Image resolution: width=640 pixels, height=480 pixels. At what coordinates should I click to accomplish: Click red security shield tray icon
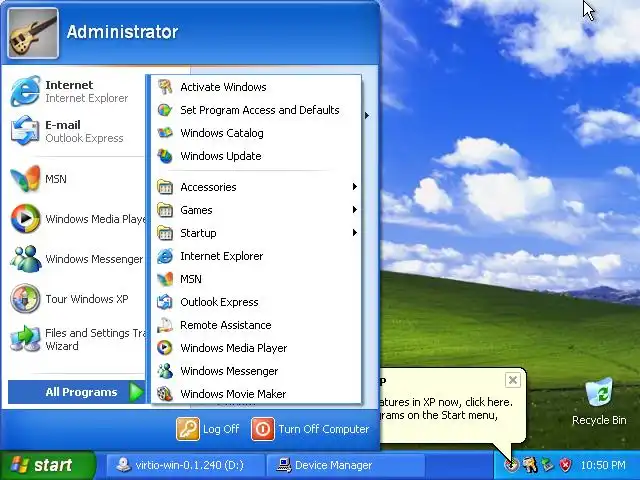[x=565, y=465]
